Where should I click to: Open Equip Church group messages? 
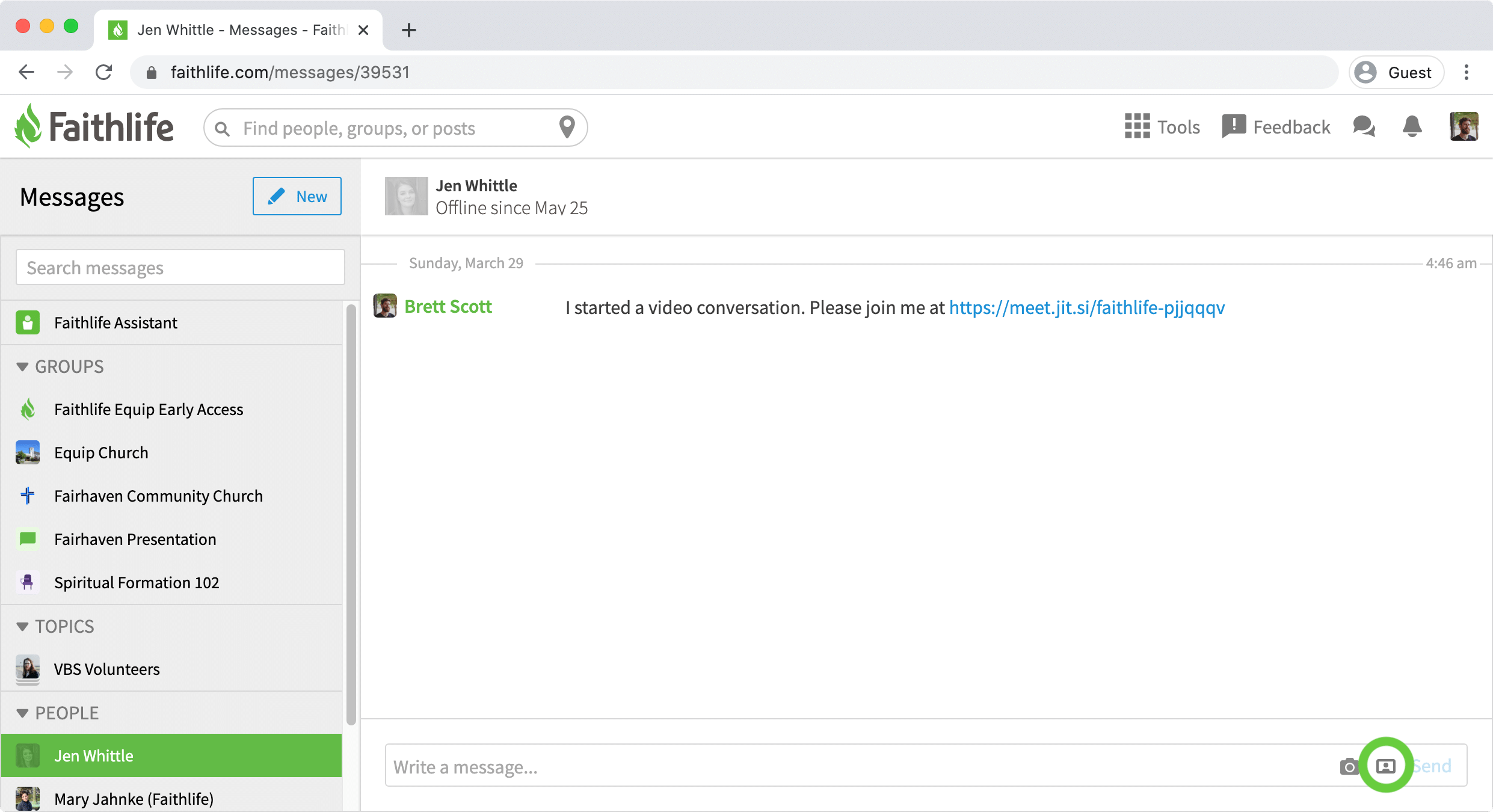[171, 452]
